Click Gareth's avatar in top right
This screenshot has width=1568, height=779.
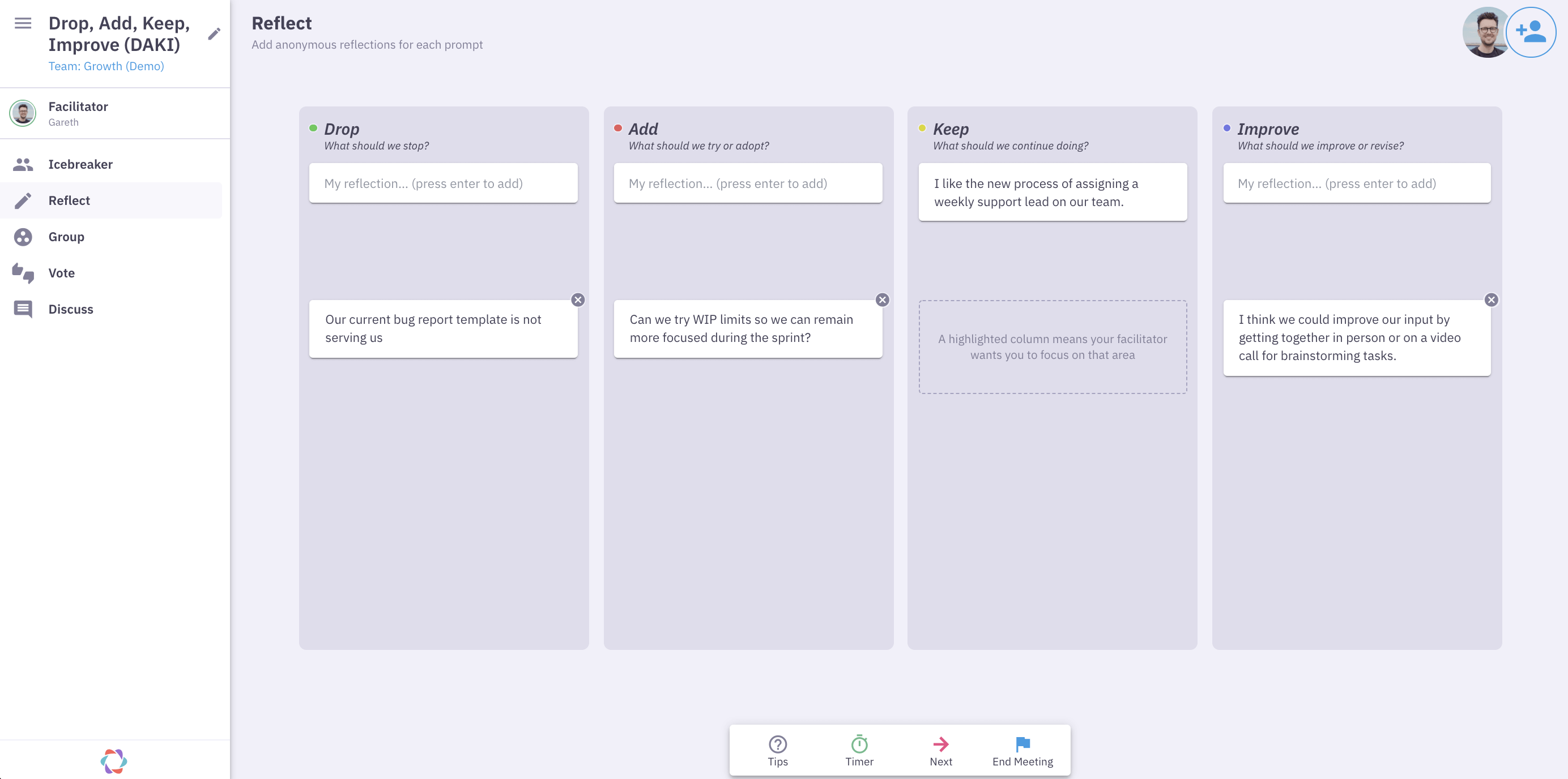pyautogui.click(x=1485, y=32)
